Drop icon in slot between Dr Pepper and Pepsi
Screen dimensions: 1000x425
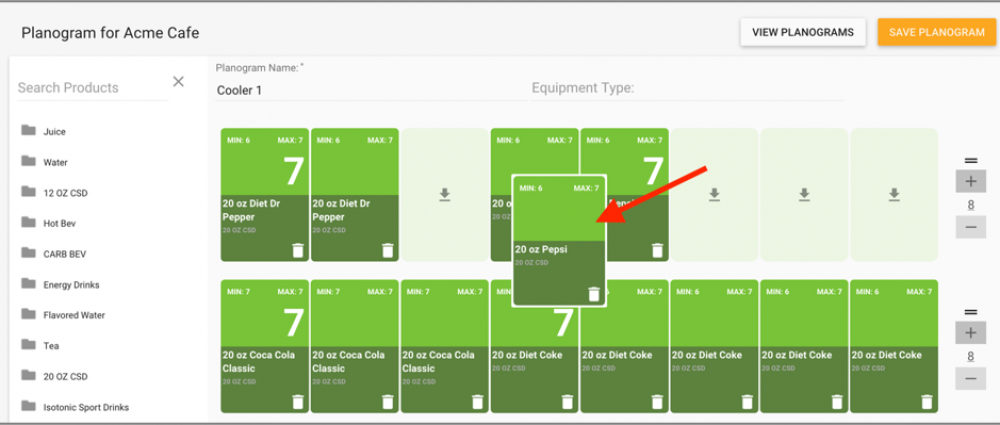point(445,195)
